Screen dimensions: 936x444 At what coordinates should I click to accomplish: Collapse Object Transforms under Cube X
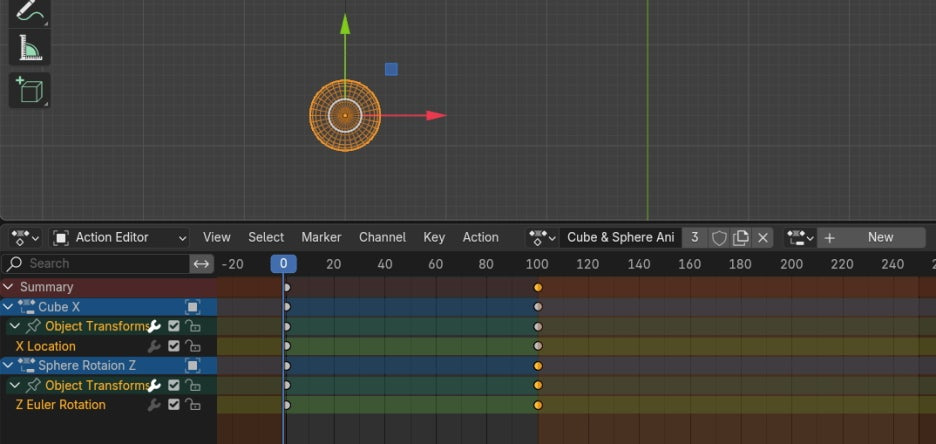pyautogui.click(x=15, y=326)
